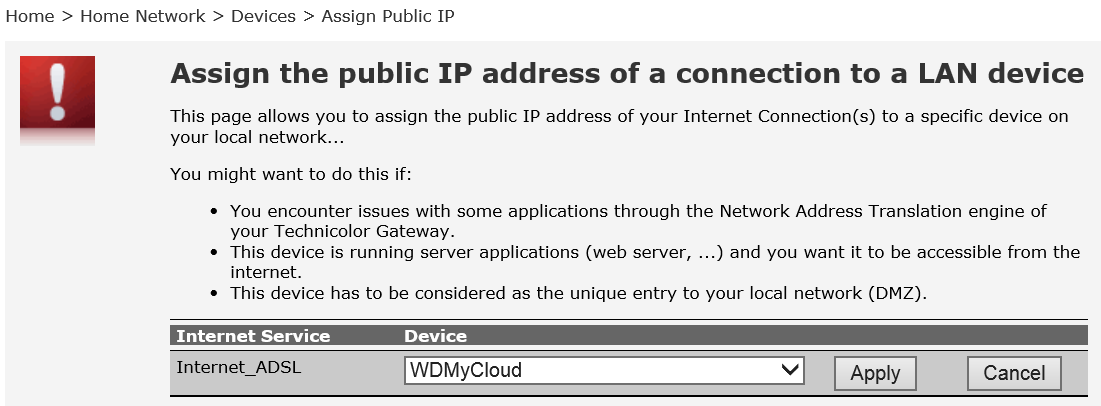Image resolution: width=1101 pixels, height=406 pixels.
Task: Open the WDMyCloud device dropdown
Action: pos(604,371)
